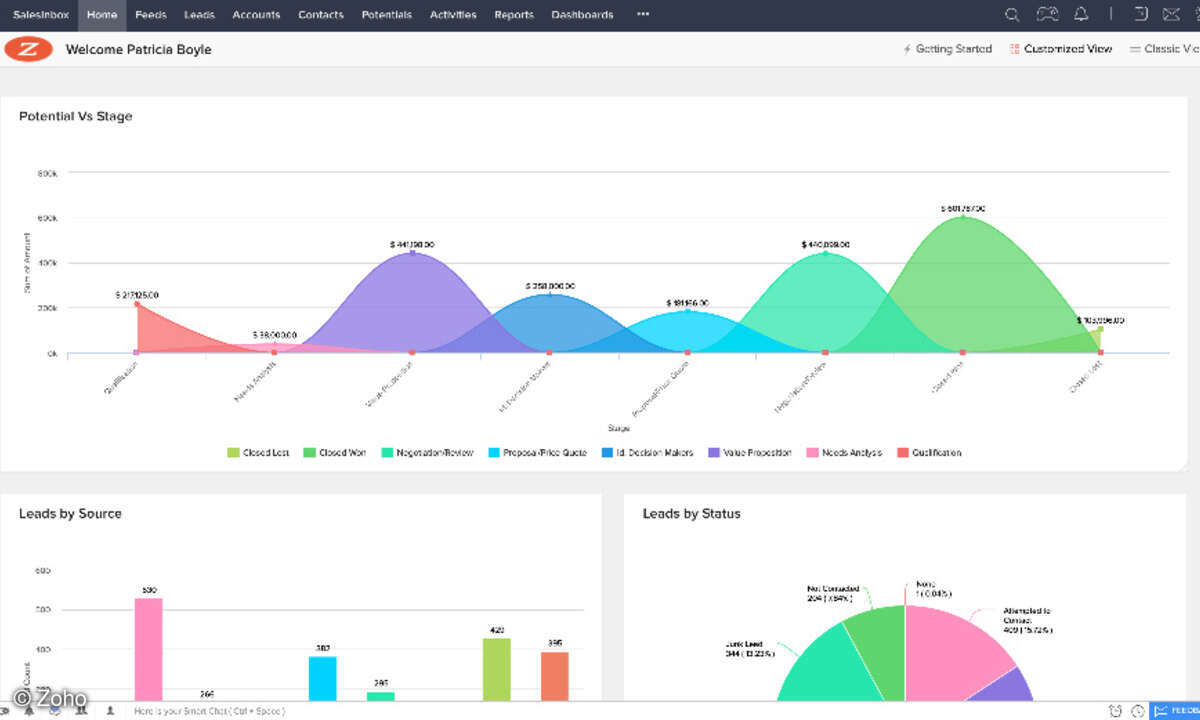Open the Dashboards tab
Image resolution: width=1200 pixels, height=720 pixels.
coord(582,15)
